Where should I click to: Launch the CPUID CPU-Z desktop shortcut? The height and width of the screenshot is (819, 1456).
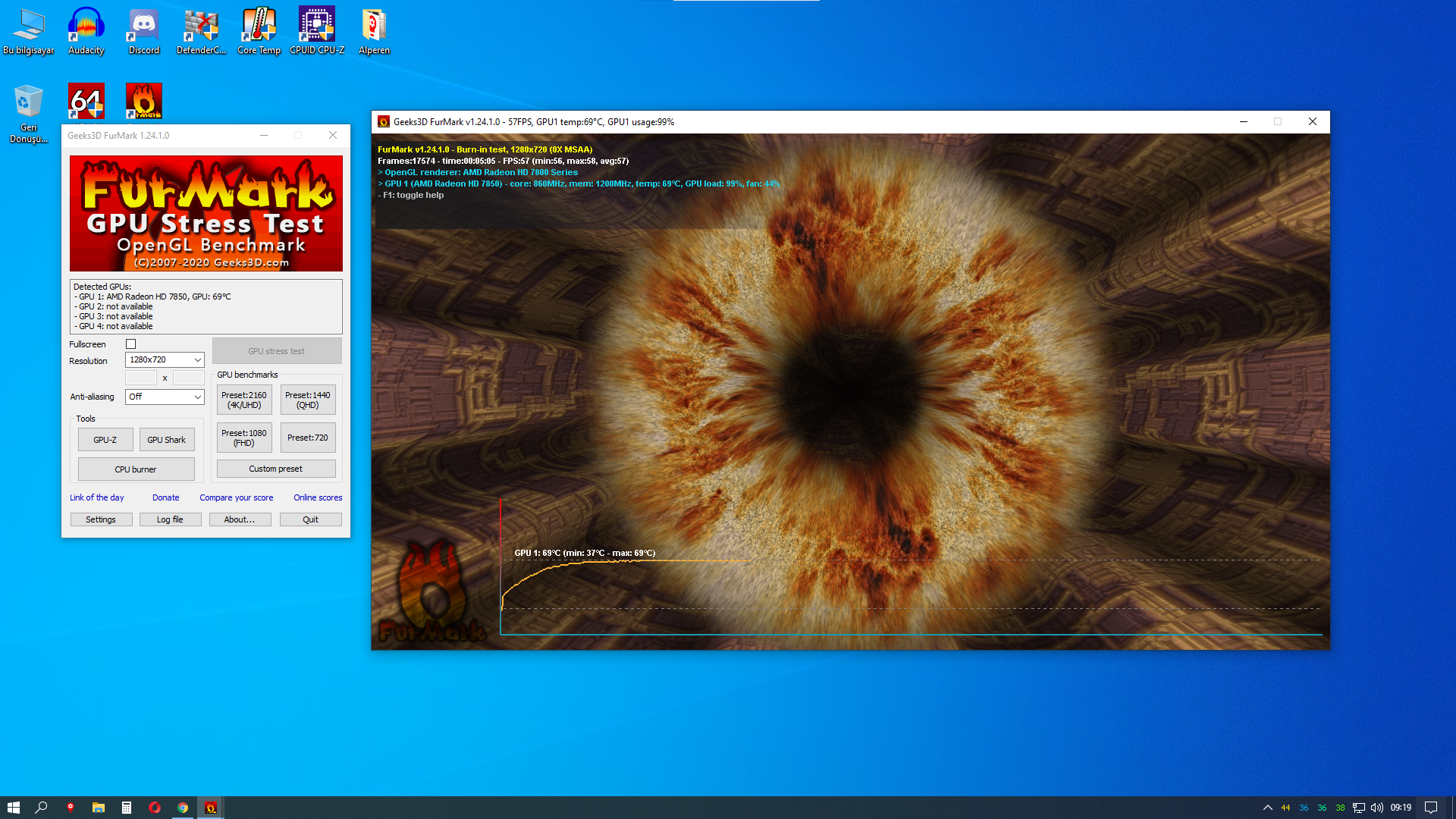[x=317, y=32]
